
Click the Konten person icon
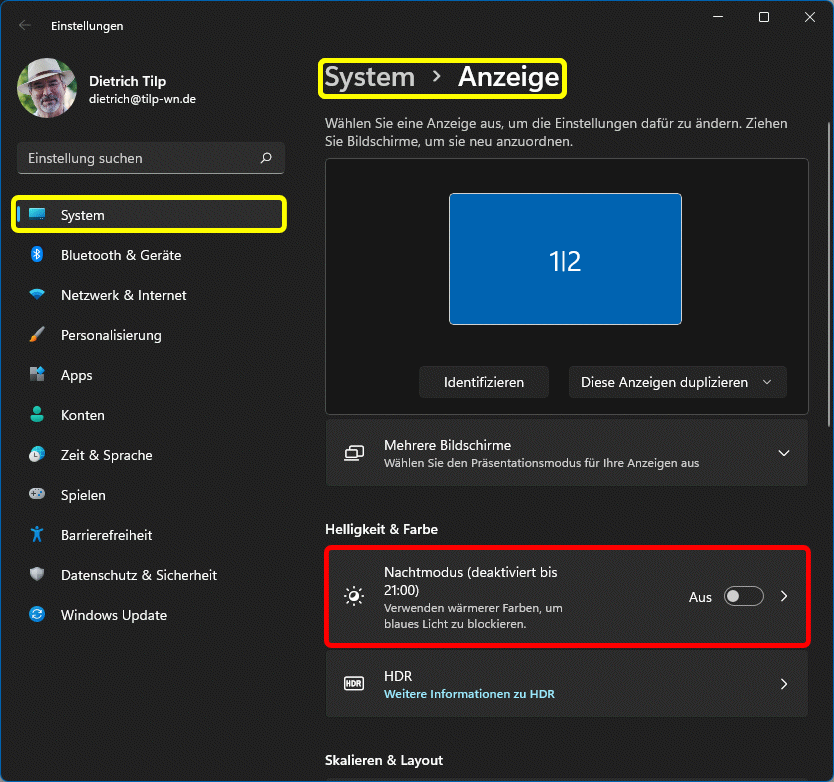pos(37,415)
